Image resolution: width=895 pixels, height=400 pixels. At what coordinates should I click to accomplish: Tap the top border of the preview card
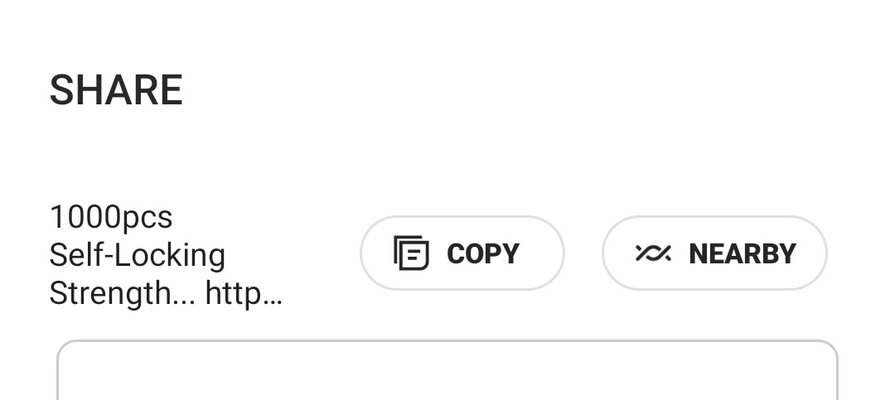(448, 341)
